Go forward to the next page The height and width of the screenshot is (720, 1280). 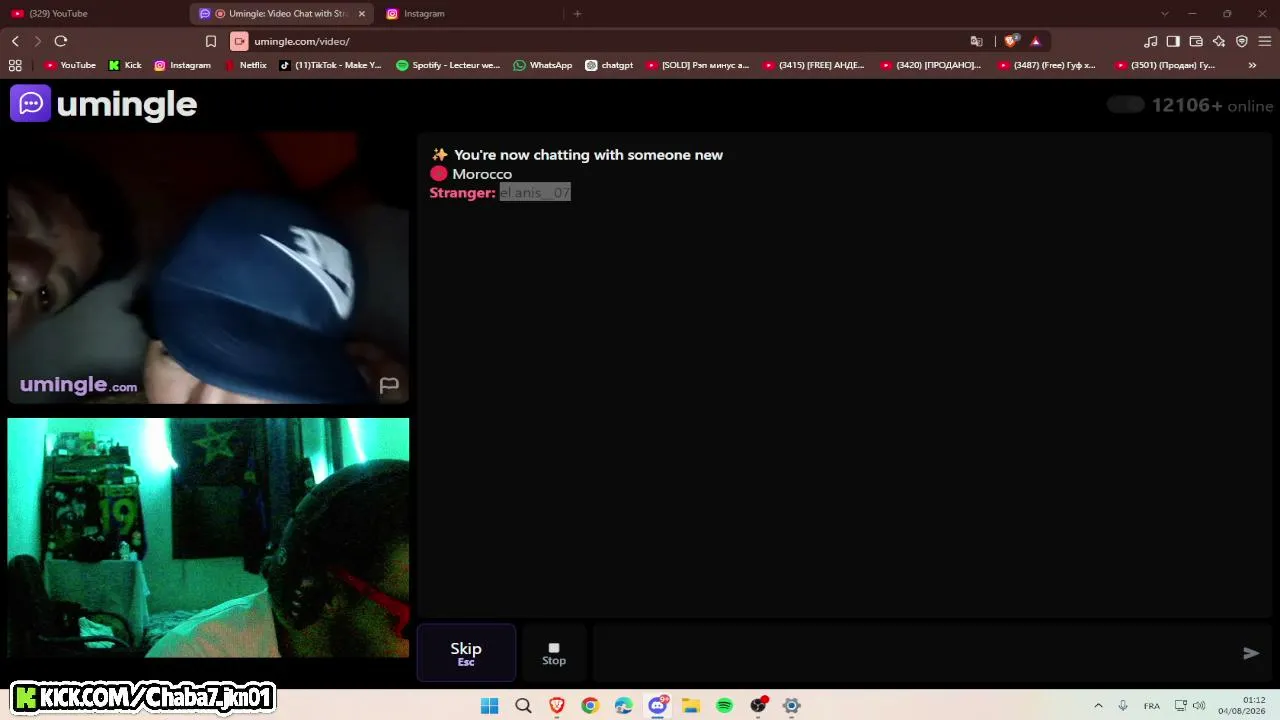[x=38, y=41]
